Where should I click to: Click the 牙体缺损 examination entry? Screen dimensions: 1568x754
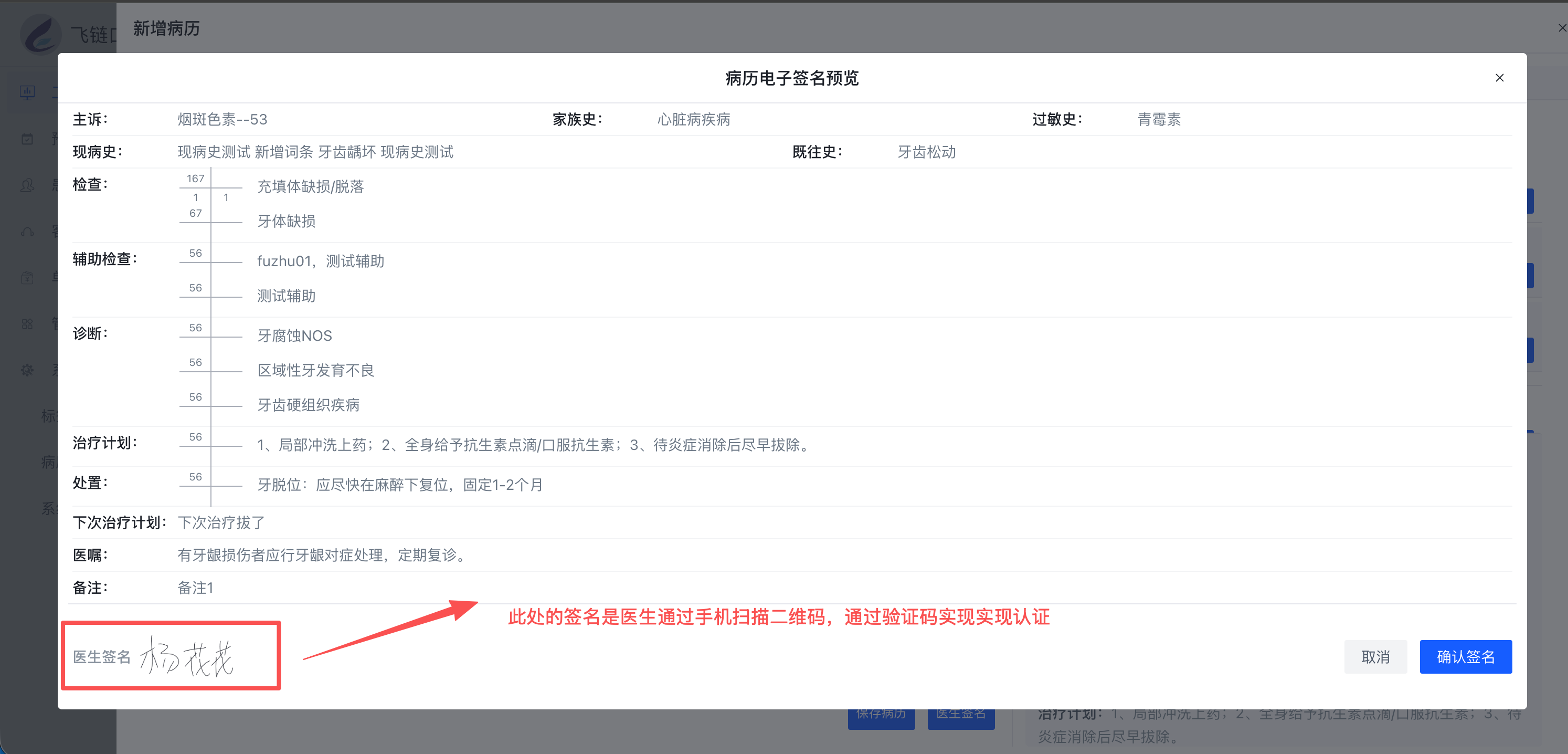coord(286,221)
